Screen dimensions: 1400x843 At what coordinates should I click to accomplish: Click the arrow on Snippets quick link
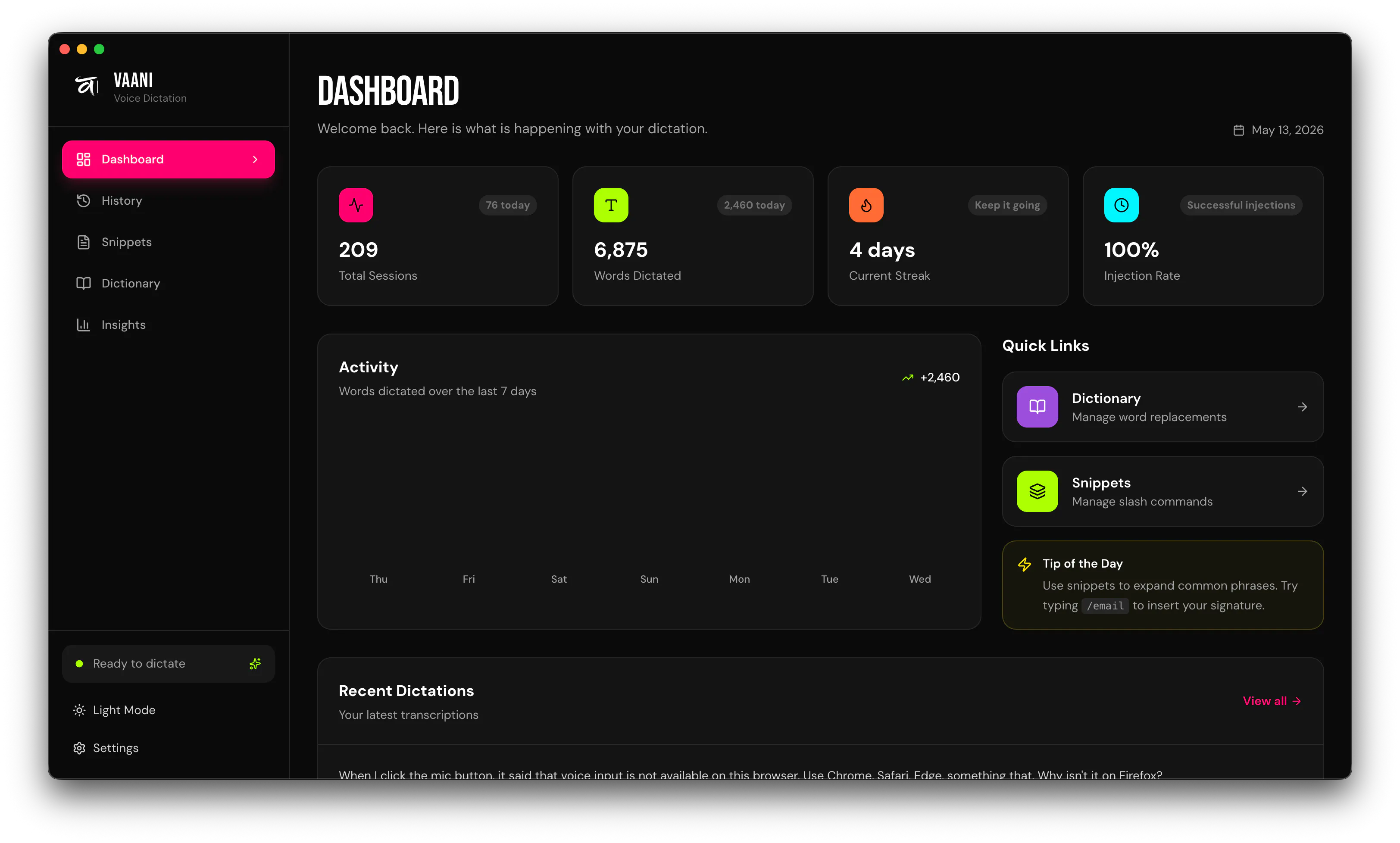[x=1302, y=491]
